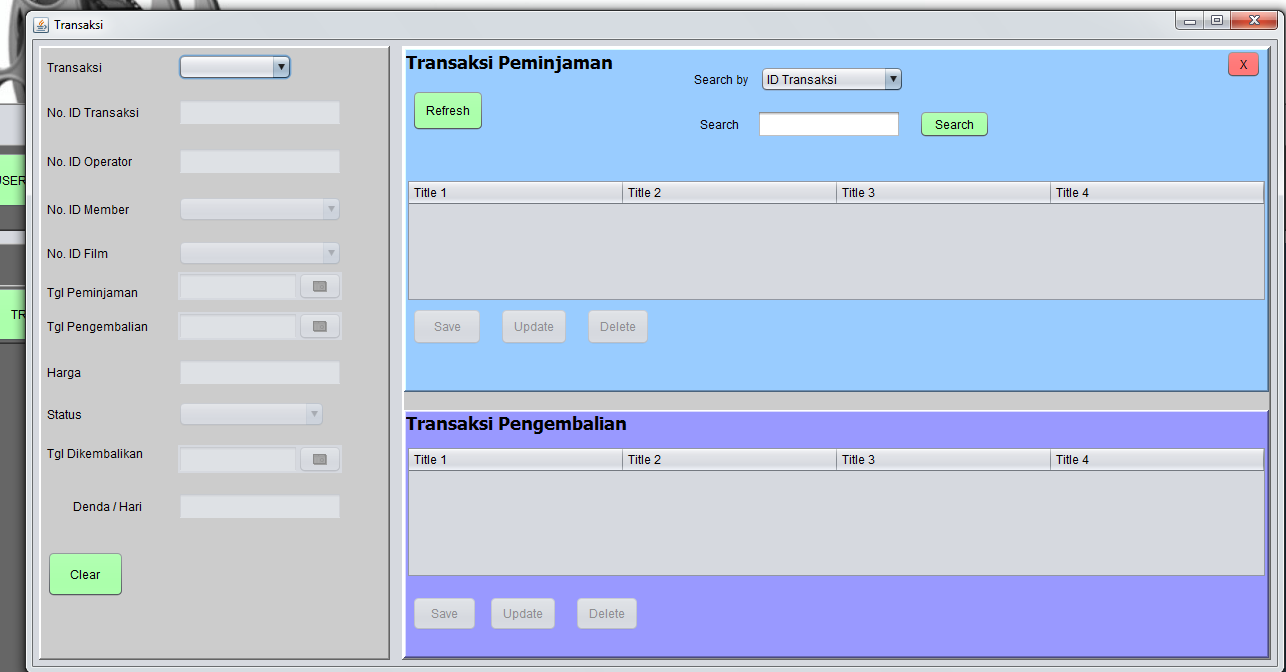Close the Transaksi Peminjaman panel with red X
1286x672 pixels.
point(1242,64)
